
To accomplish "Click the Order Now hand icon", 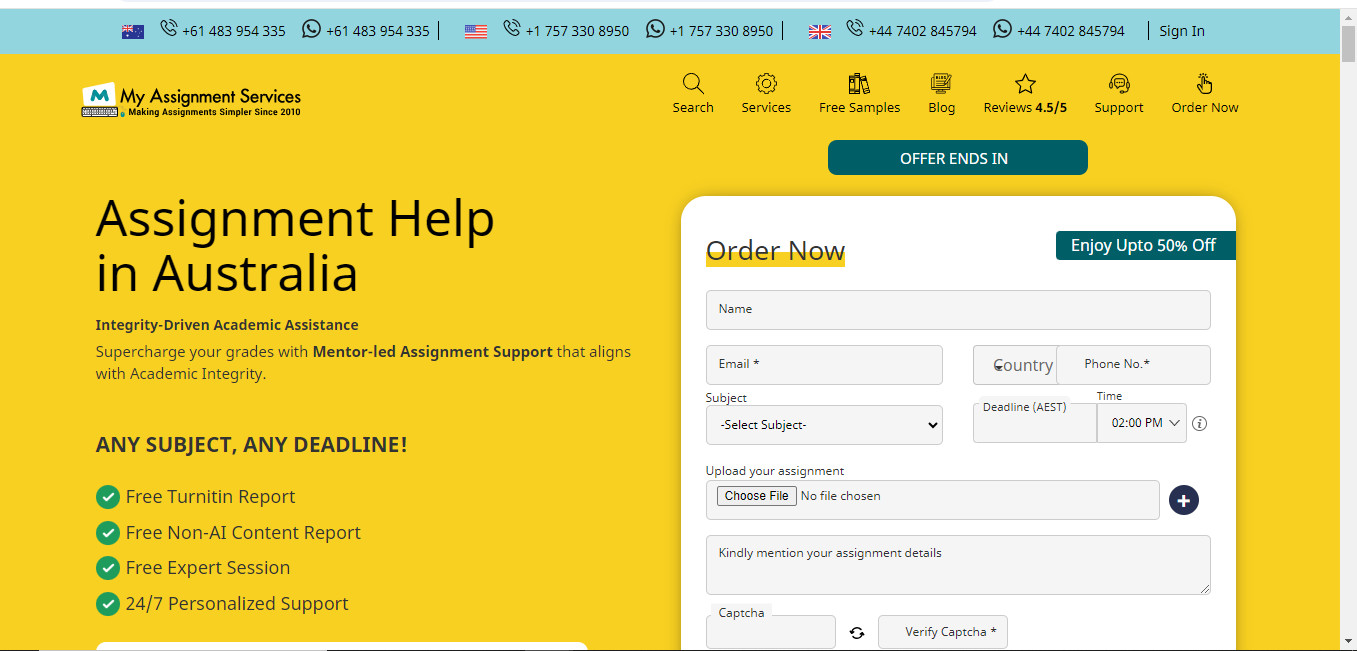I will 1204,84.
